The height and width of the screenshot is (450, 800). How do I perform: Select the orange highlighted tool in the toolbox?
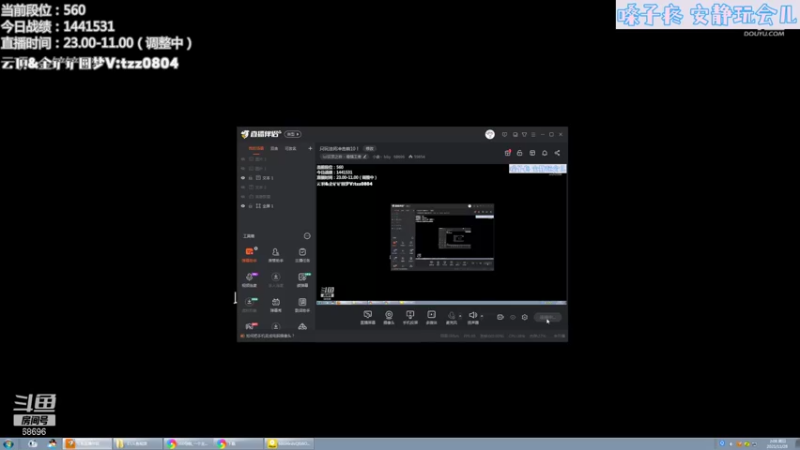click(x=249, y=254)
